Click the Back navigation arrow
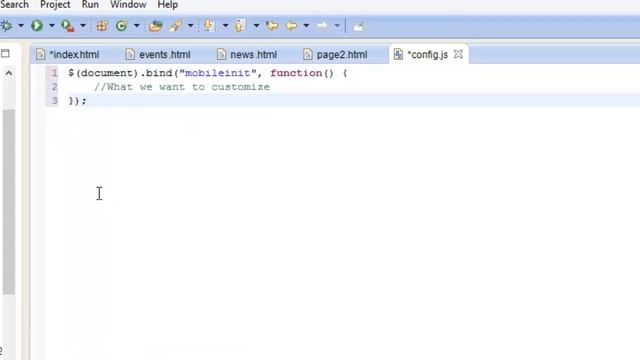Screen dimensions: 640x360 [x=291, y=26]
